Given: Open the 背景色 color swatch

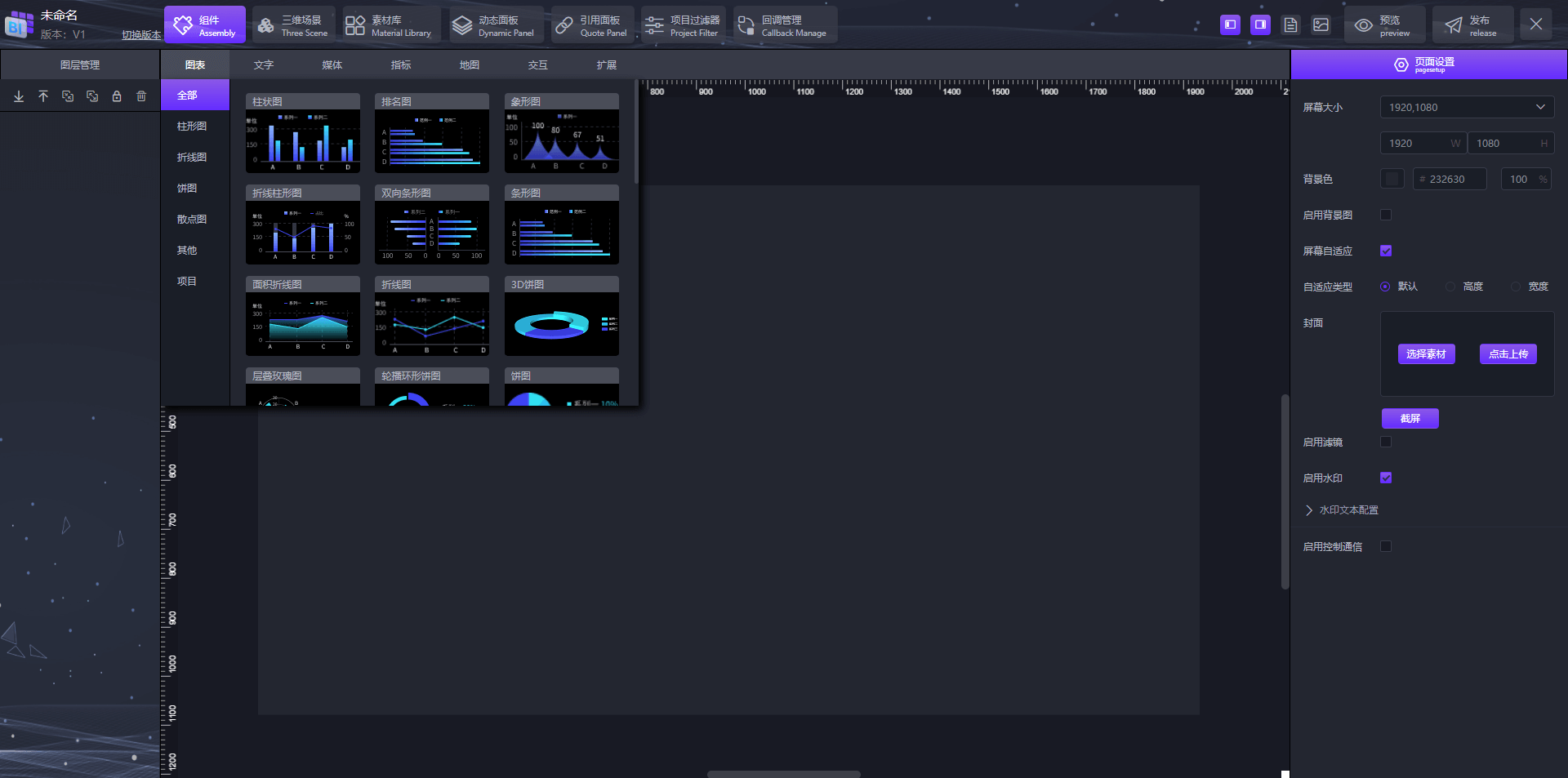Looking at the screenshot, I should [x=1392, y=179].
